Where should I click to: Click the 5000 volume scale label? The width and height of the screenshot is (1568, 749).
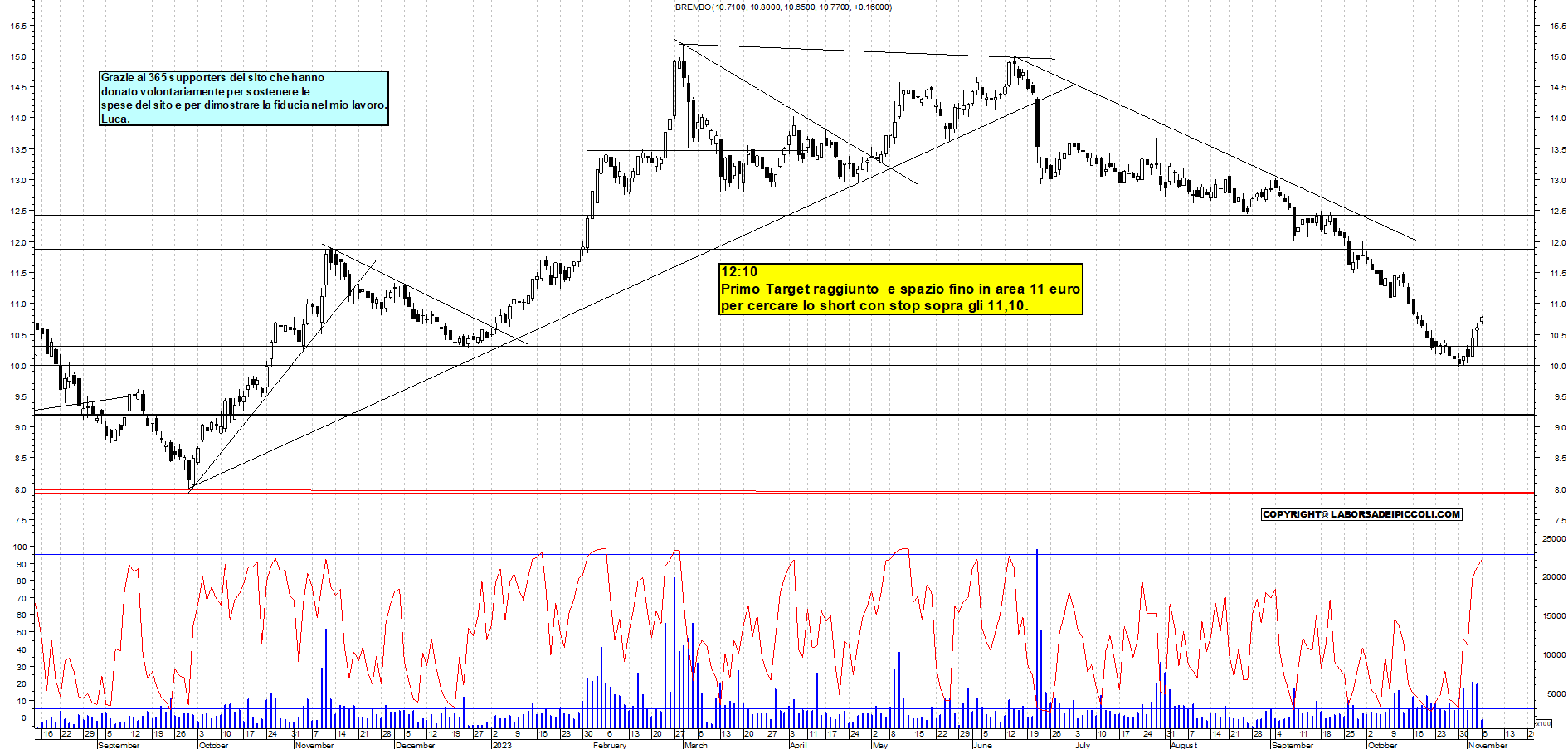point(1556,694)
